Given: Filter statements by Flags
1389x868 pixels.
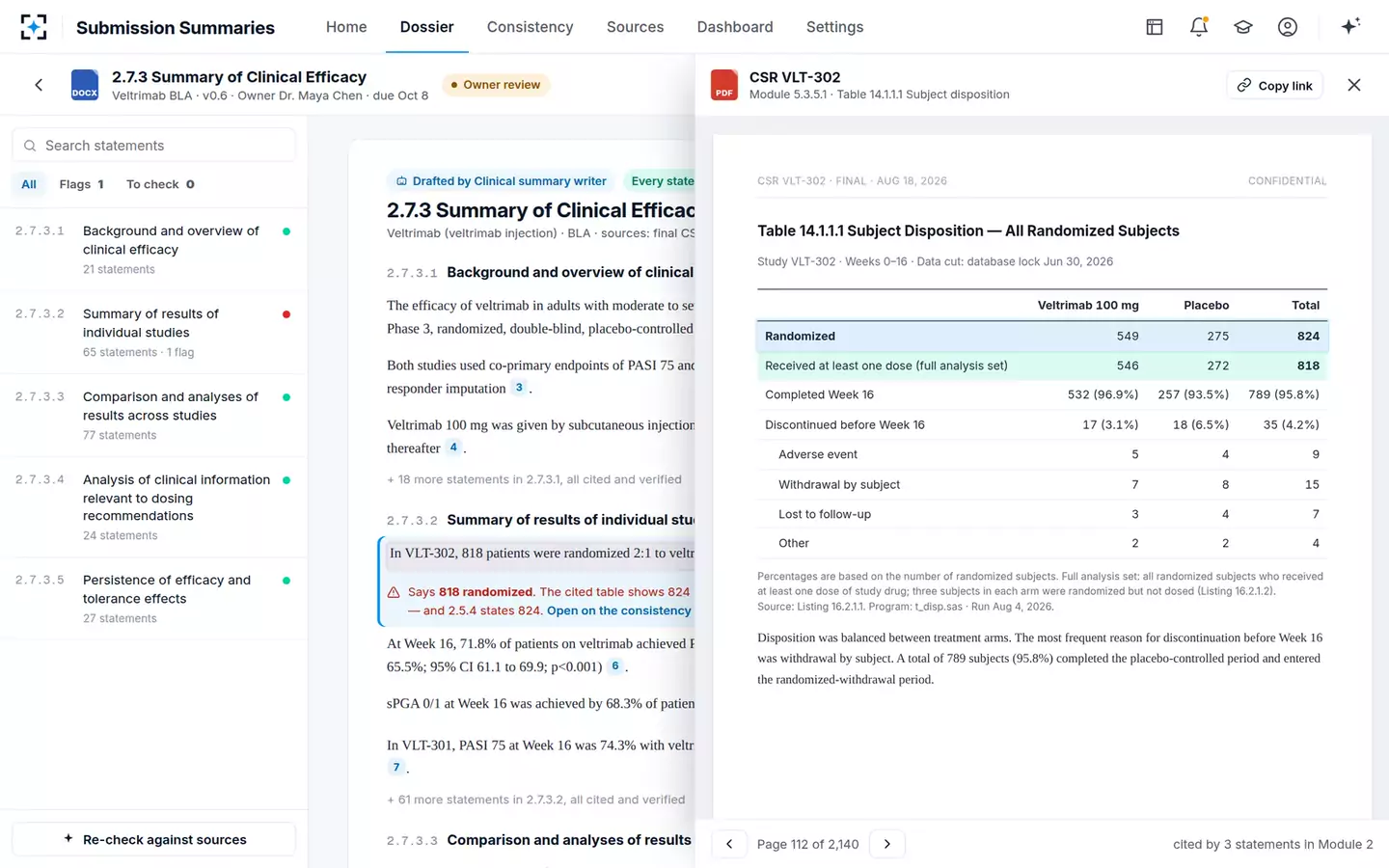Looking at the screenshot, I should coord(81,184).
